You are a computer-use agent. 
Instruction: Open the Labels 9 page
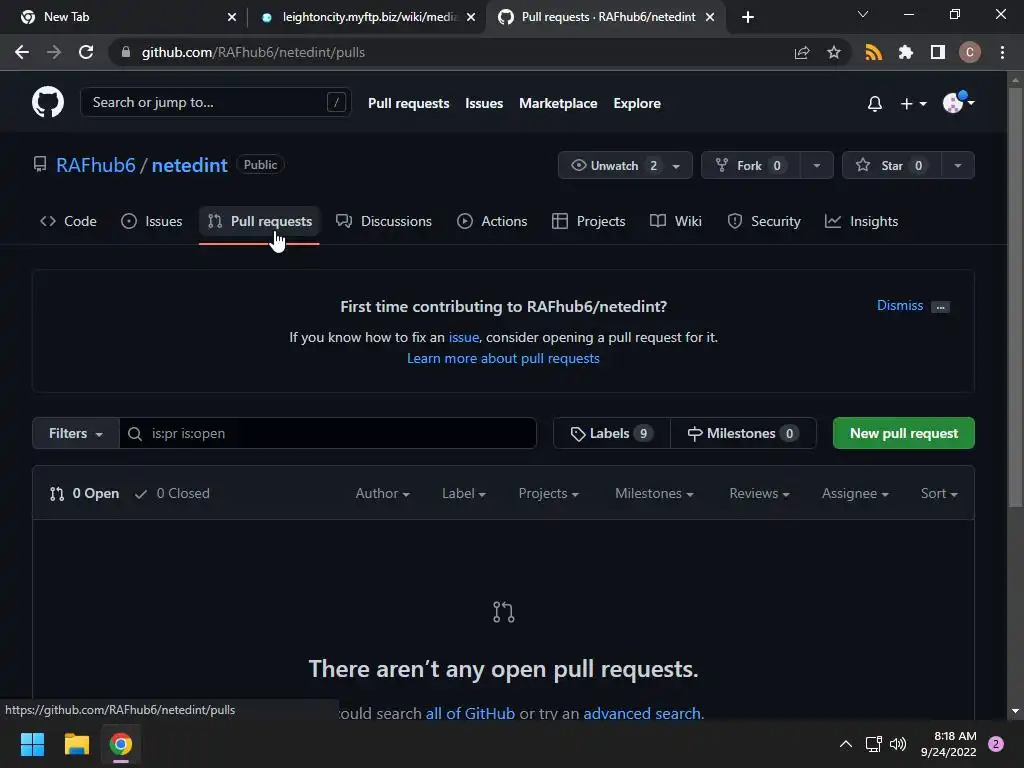click(612, 433)
